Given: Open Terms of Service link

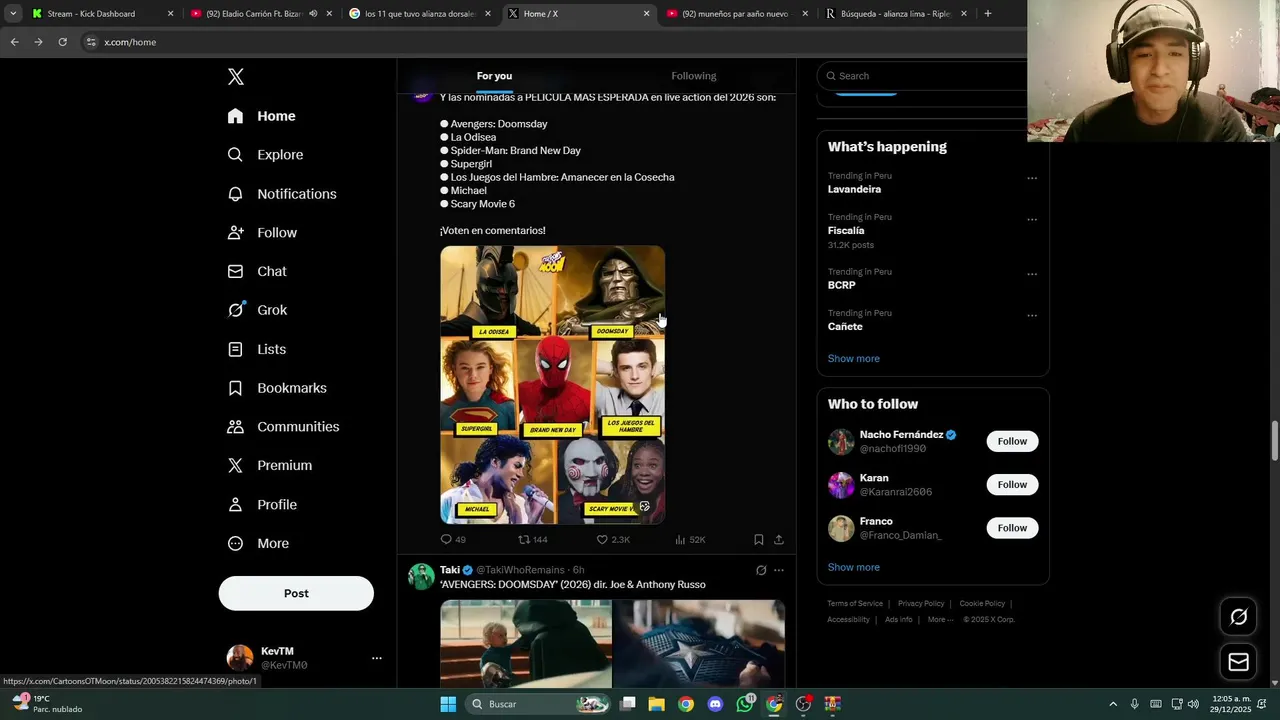Looking at the screenshot, I should pos(855,604).
